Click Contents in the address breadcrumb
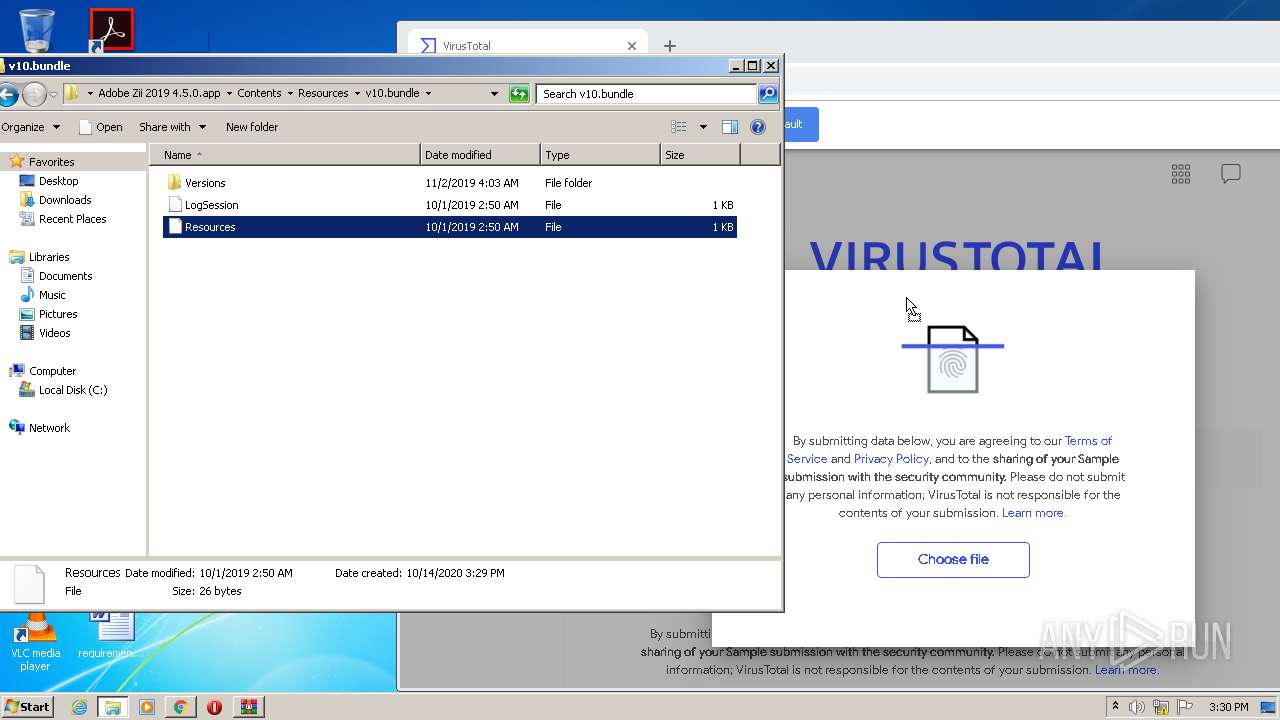This screenshot has width=1280, height=720. 259,94
